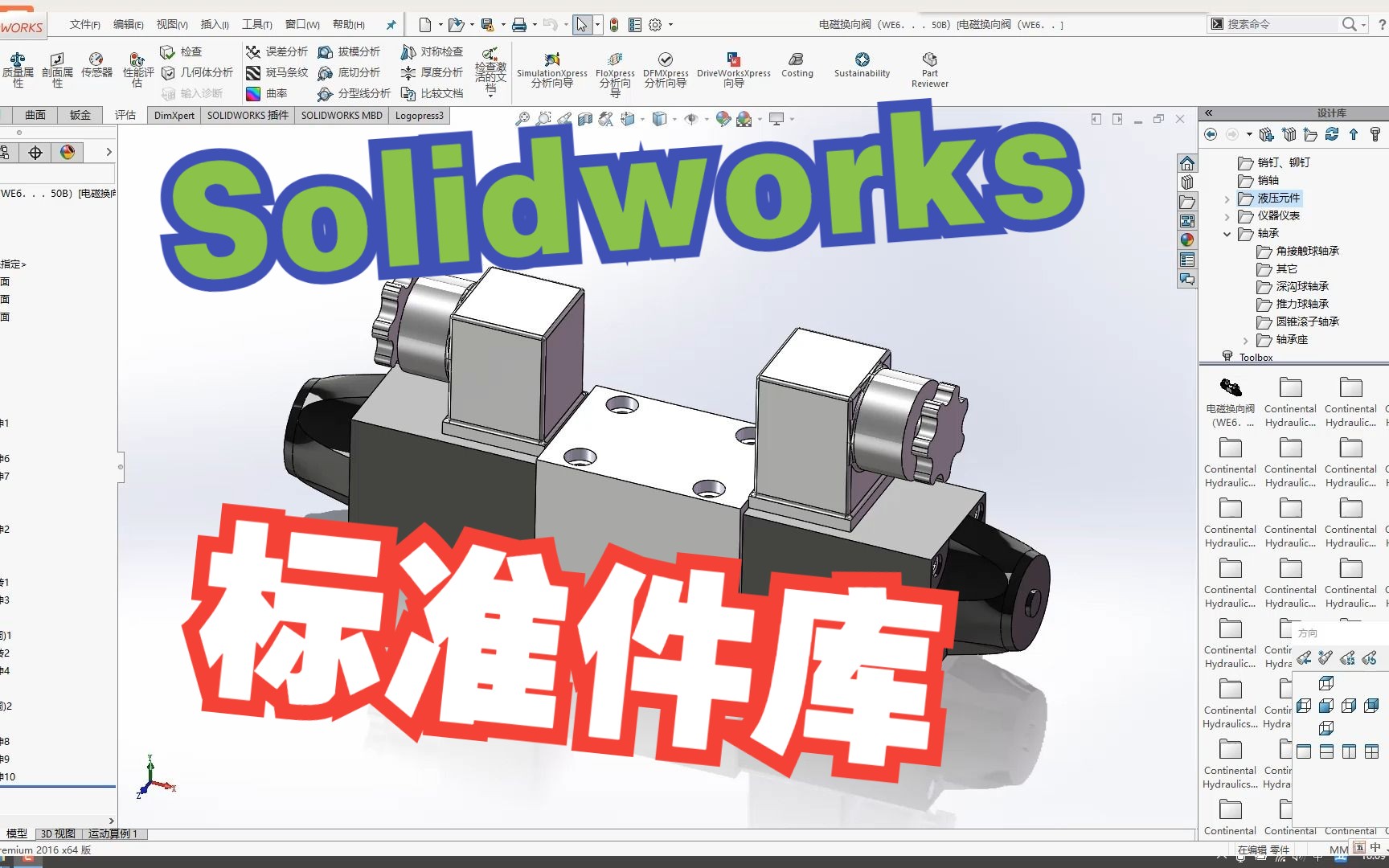This screenshot has height=868, width=1389.
Task: Switch to the Logopress3 tab
Action: (419, 115)
